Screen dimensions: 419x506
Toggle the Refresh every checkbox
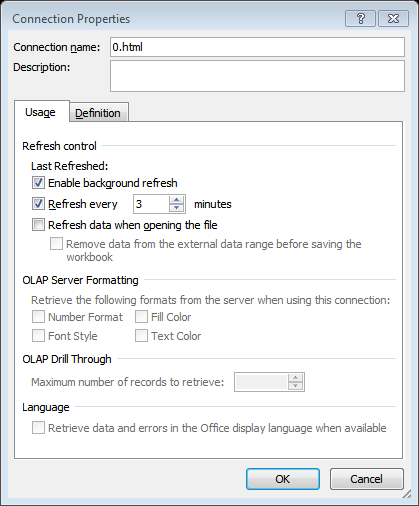tap(38, 204)
